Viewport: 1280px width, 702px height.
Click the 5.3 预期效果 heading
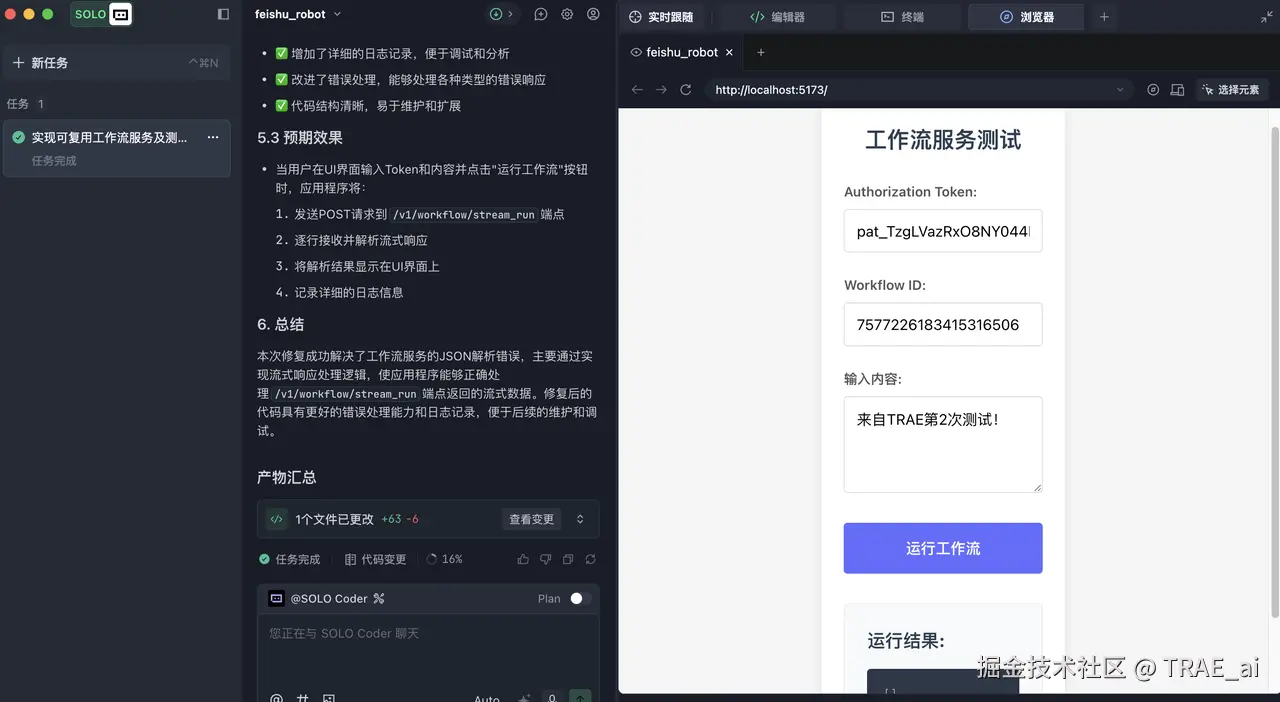tap(300, 138)
